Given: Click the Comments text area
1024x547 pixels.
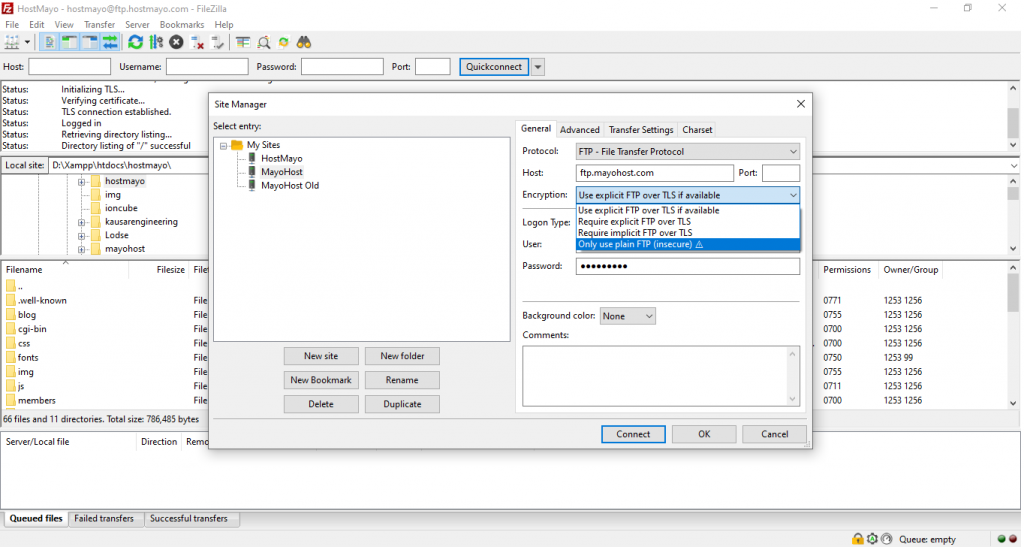Looking at the screenshot, I should point(661,376).
